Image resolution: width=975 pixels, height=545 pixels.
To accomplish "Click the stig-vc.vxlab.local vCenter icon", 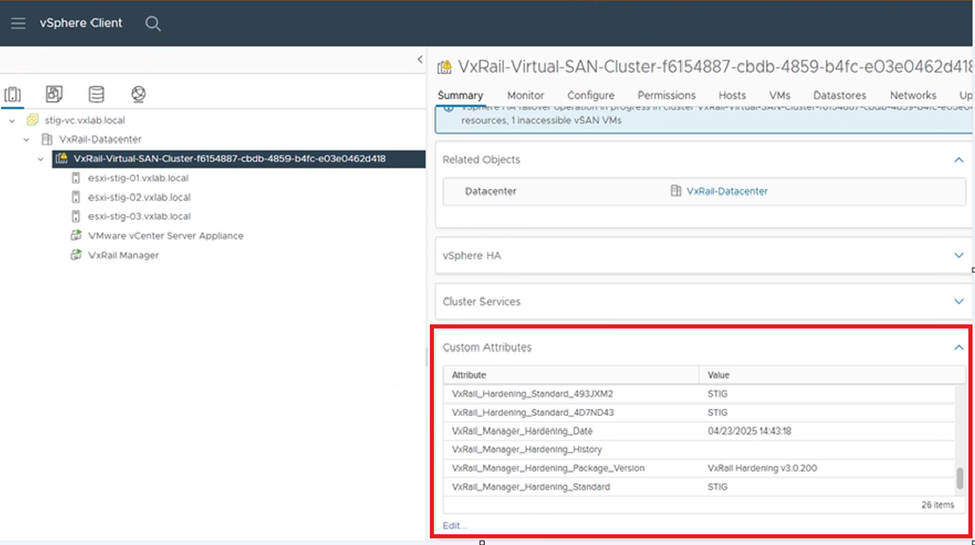I will pos(32,120).
